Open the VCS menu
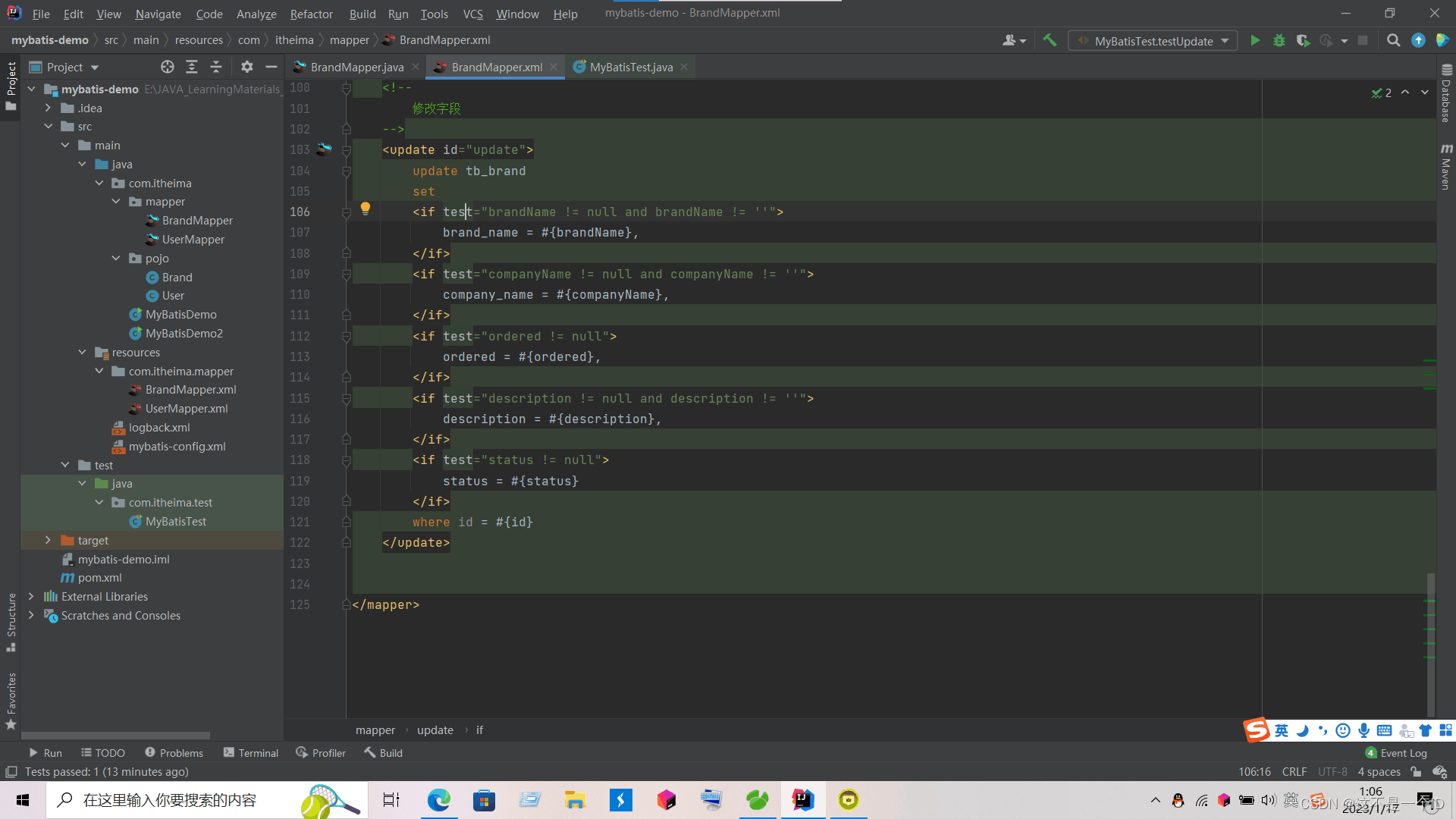 pos(472,14)
